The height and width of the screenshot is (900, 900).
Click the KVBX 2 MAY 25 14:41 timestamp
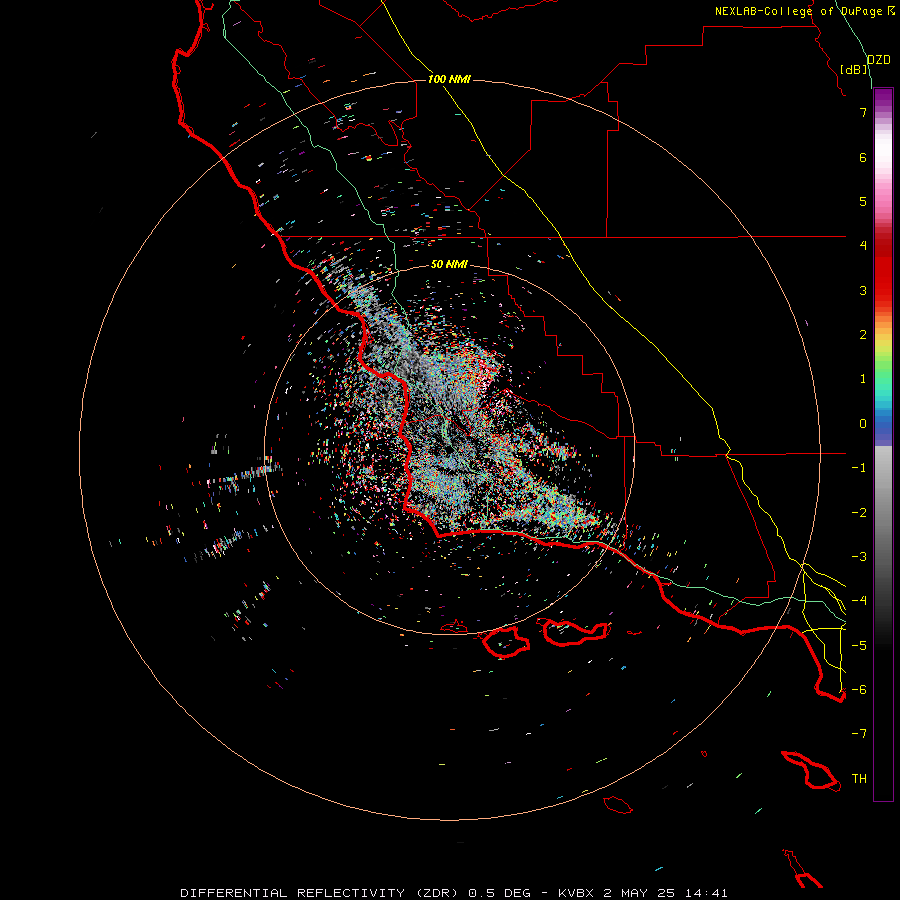click(643, 893)
